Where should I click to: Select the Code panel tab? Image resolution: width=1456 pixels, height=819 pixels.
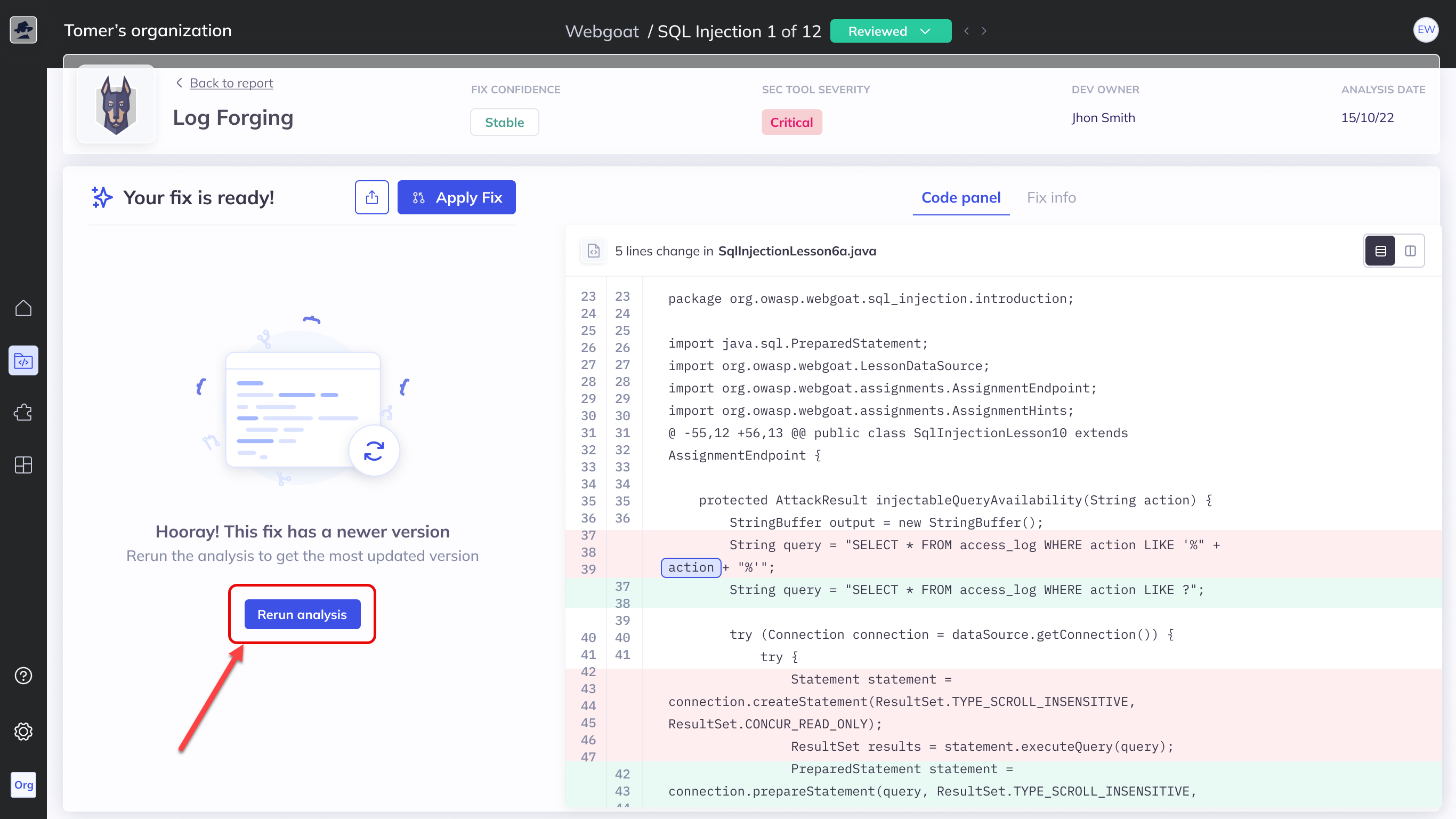[960, 197]
